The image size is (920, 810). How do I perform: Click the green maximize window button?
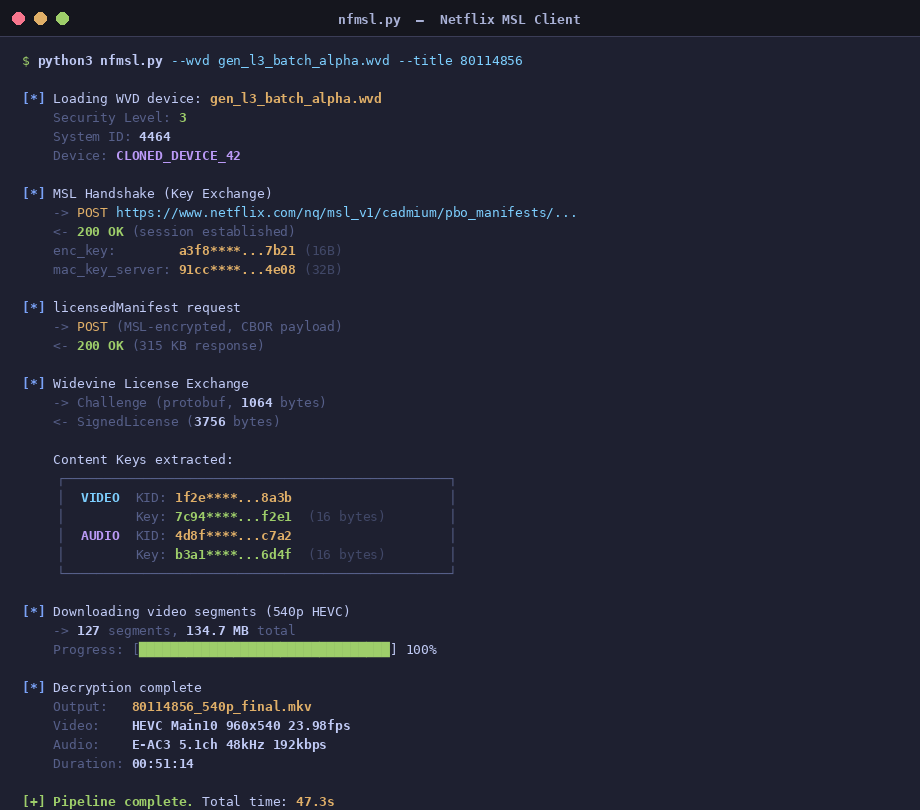[x=62, y=19]
